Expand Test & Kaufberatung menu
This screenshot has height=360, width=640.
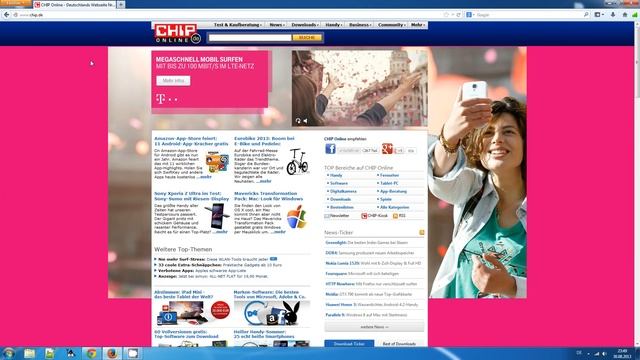click(x=238, y=25)
